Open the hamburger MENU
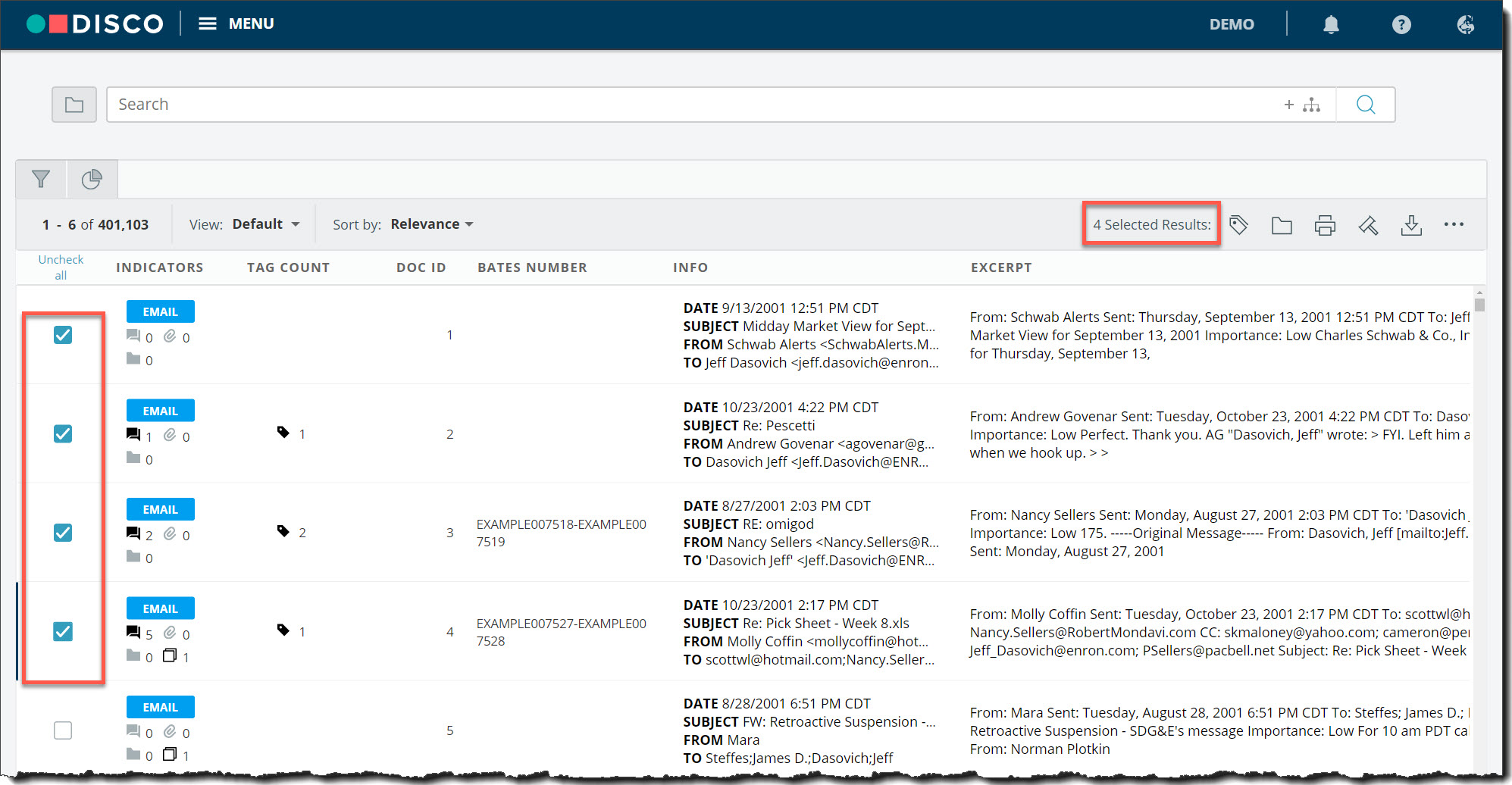The width and height of the screenshot is (1512, 785). point(236,23)
